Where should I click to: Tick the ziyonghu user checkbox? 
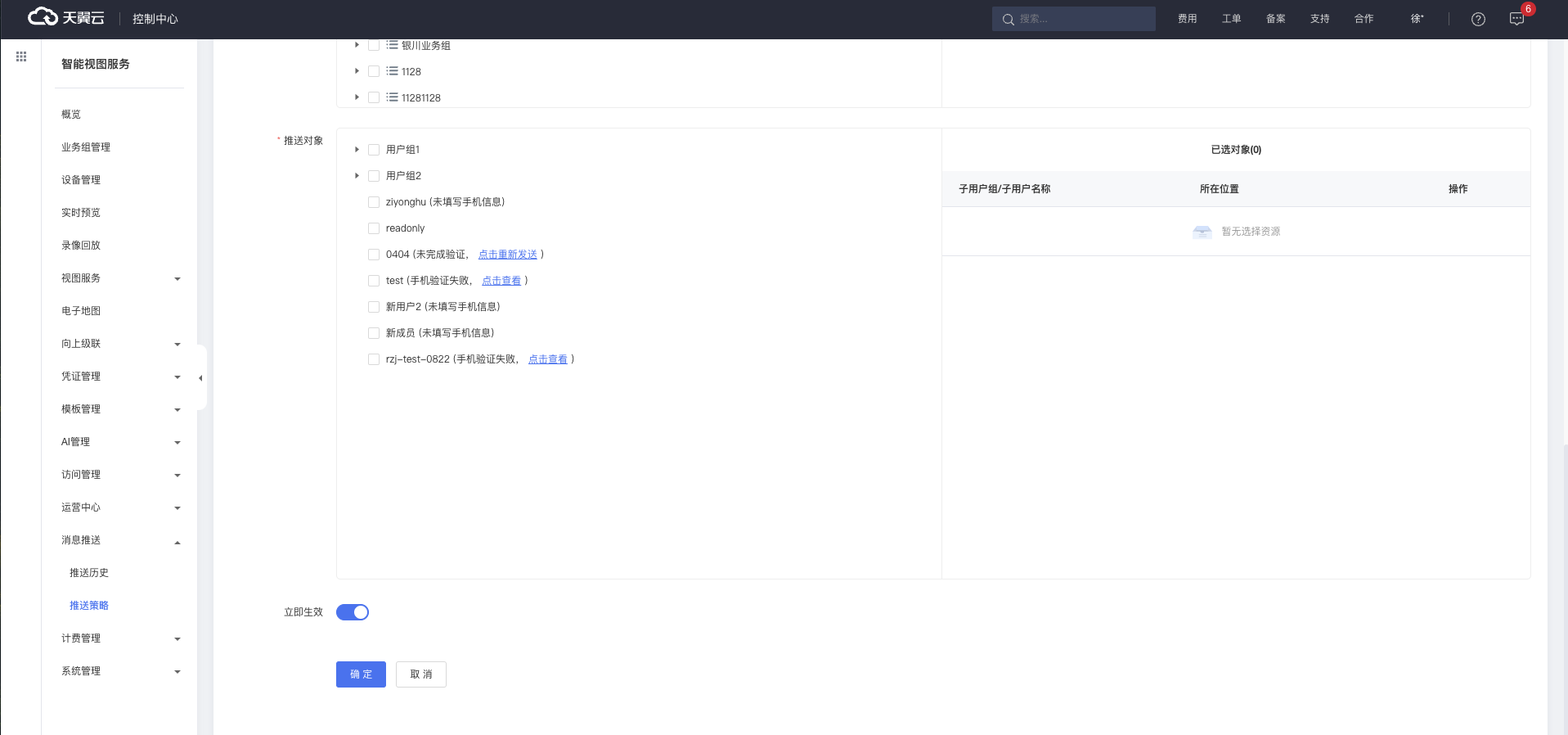click(x=374, y=202)
